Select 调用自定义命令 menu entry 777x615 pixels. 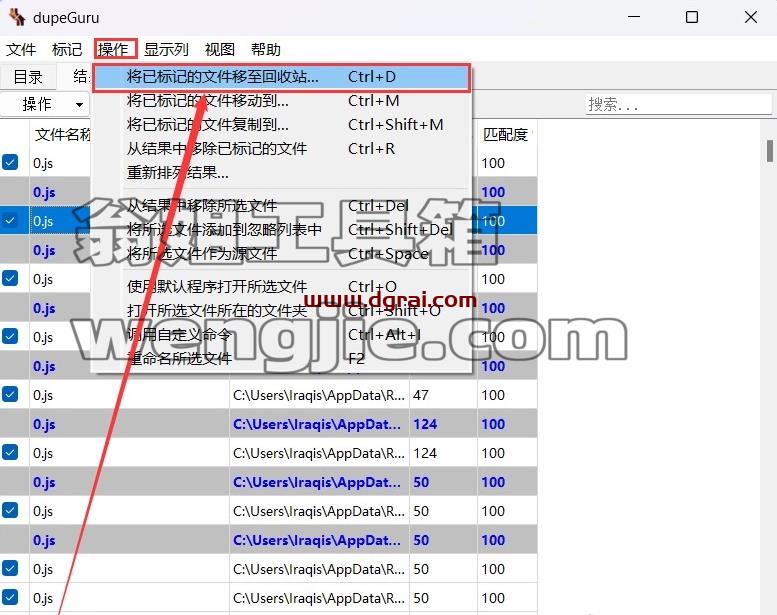pos(281,335)
